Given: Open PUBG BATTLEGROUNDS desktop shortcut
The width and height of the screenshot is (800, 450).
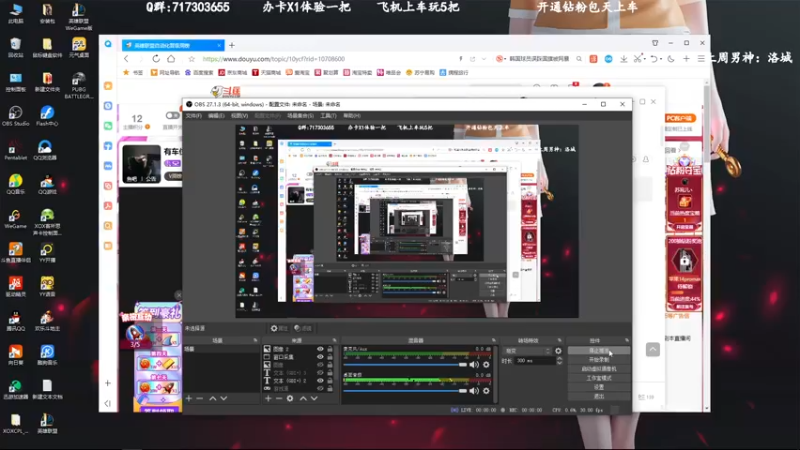Looking at the screenshot, I should point(79,85).
